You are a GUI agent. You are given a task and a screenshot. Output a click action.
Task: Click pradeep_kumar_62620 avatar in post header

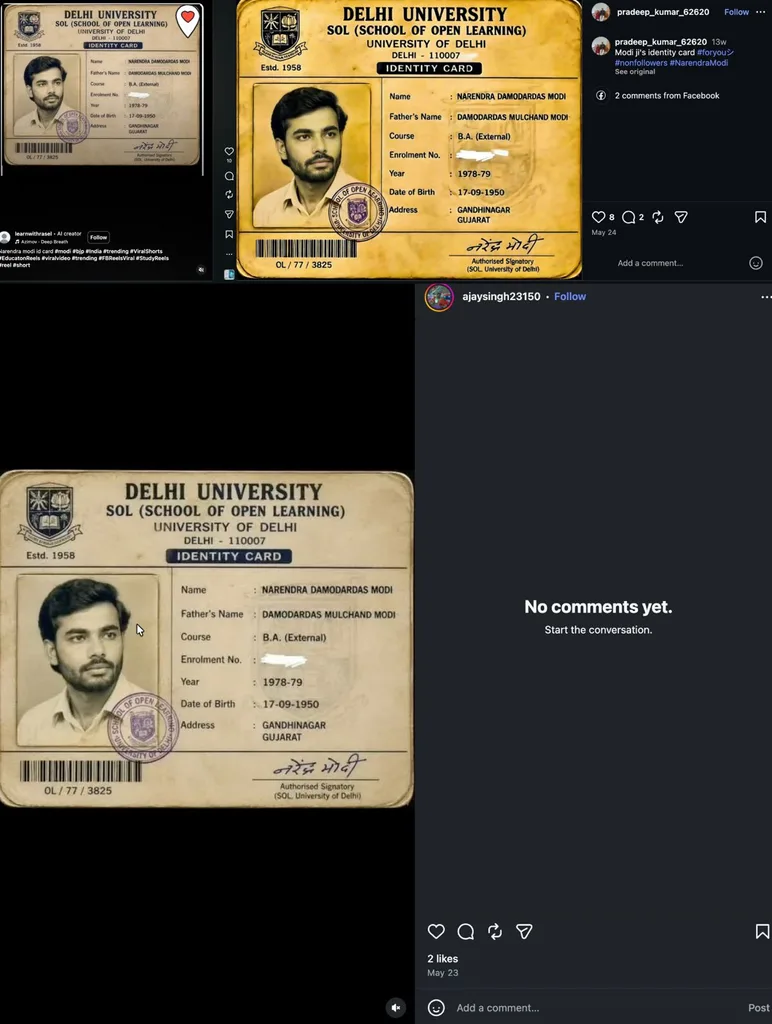click(601, 12)
